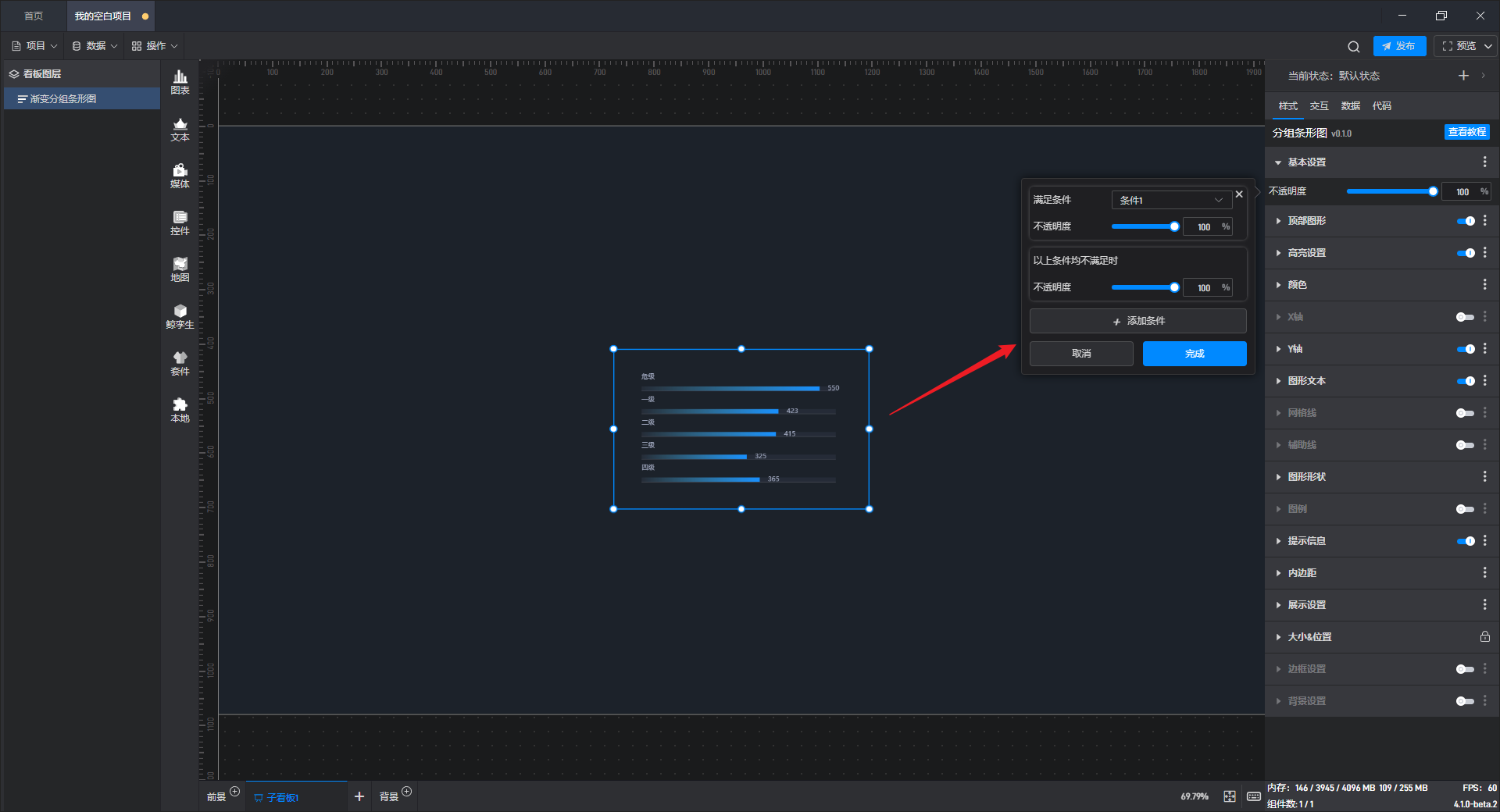This screenshot has width=1500, height=812.
Task: Open the 图表 chart components panel
Action: 180,82
